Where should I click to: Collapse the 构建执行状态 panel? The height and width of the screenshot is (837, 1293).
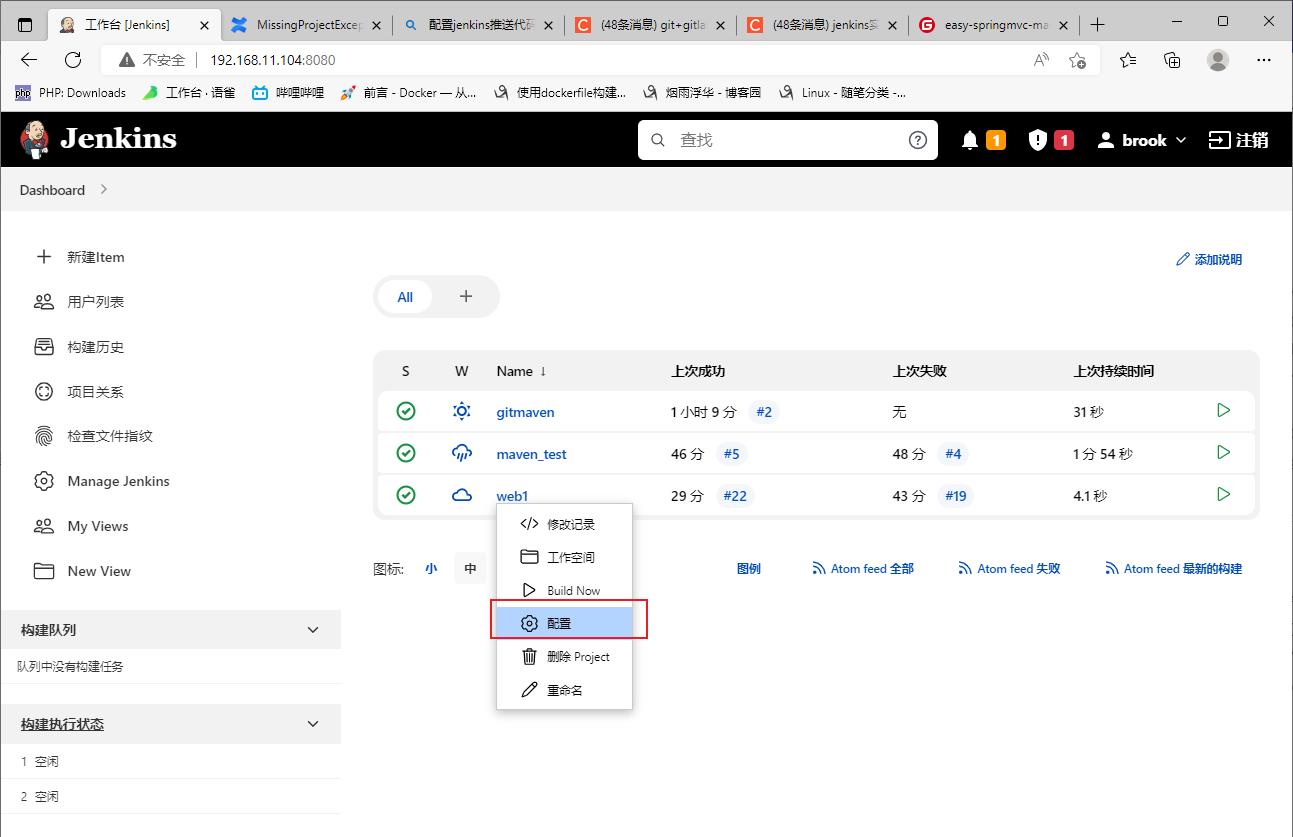coord(313,724)
